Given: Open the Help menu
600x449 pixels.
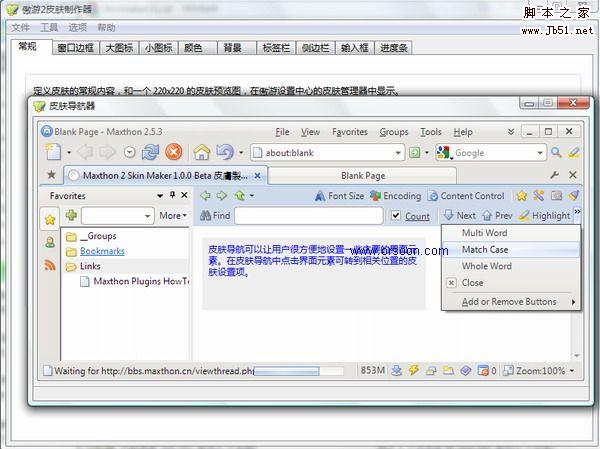Looking at the screenshot, I should point(463,132).
